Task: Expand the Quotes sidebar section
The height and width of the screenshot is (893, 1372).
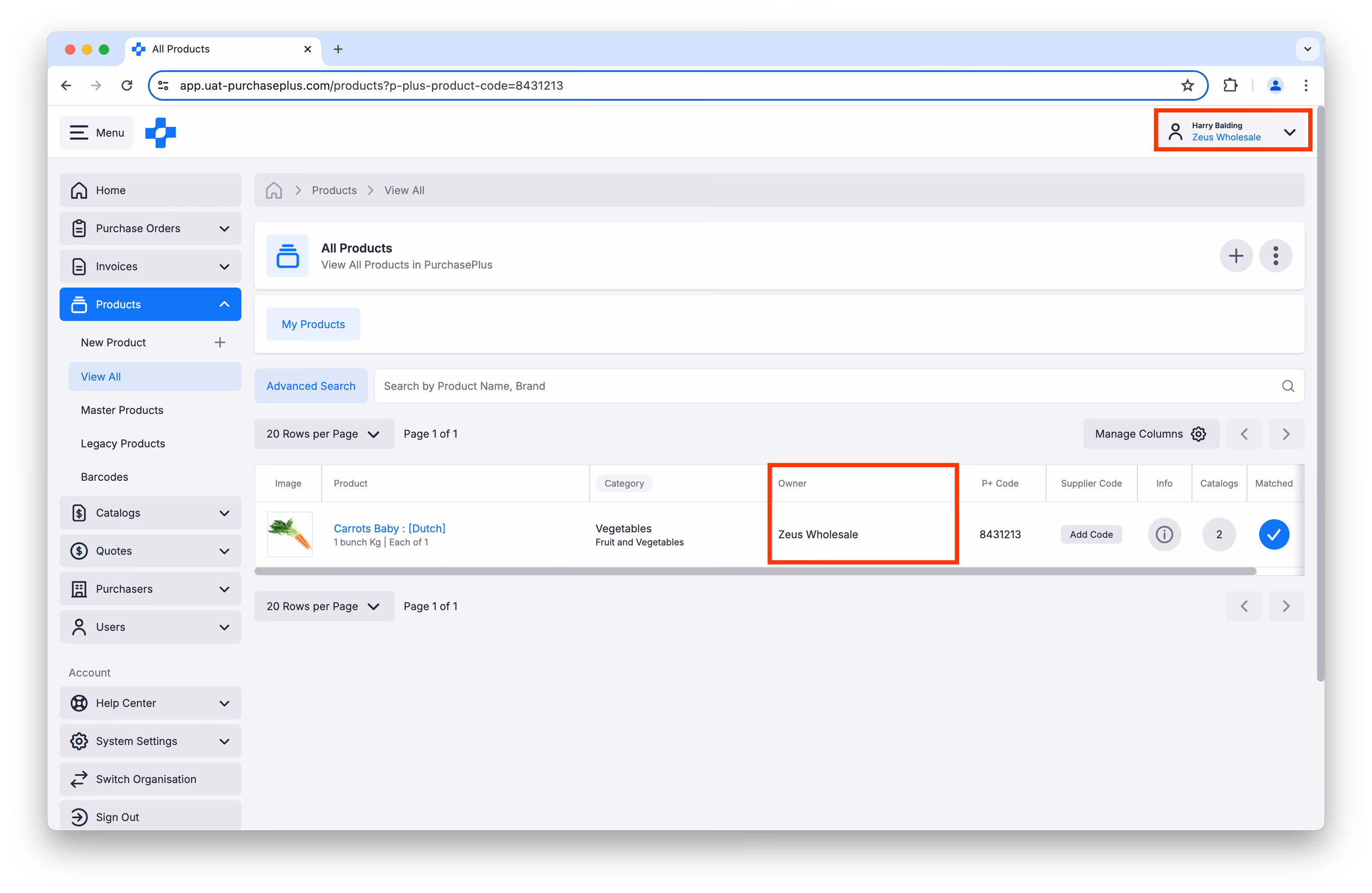Action: [x=150, y=550]
